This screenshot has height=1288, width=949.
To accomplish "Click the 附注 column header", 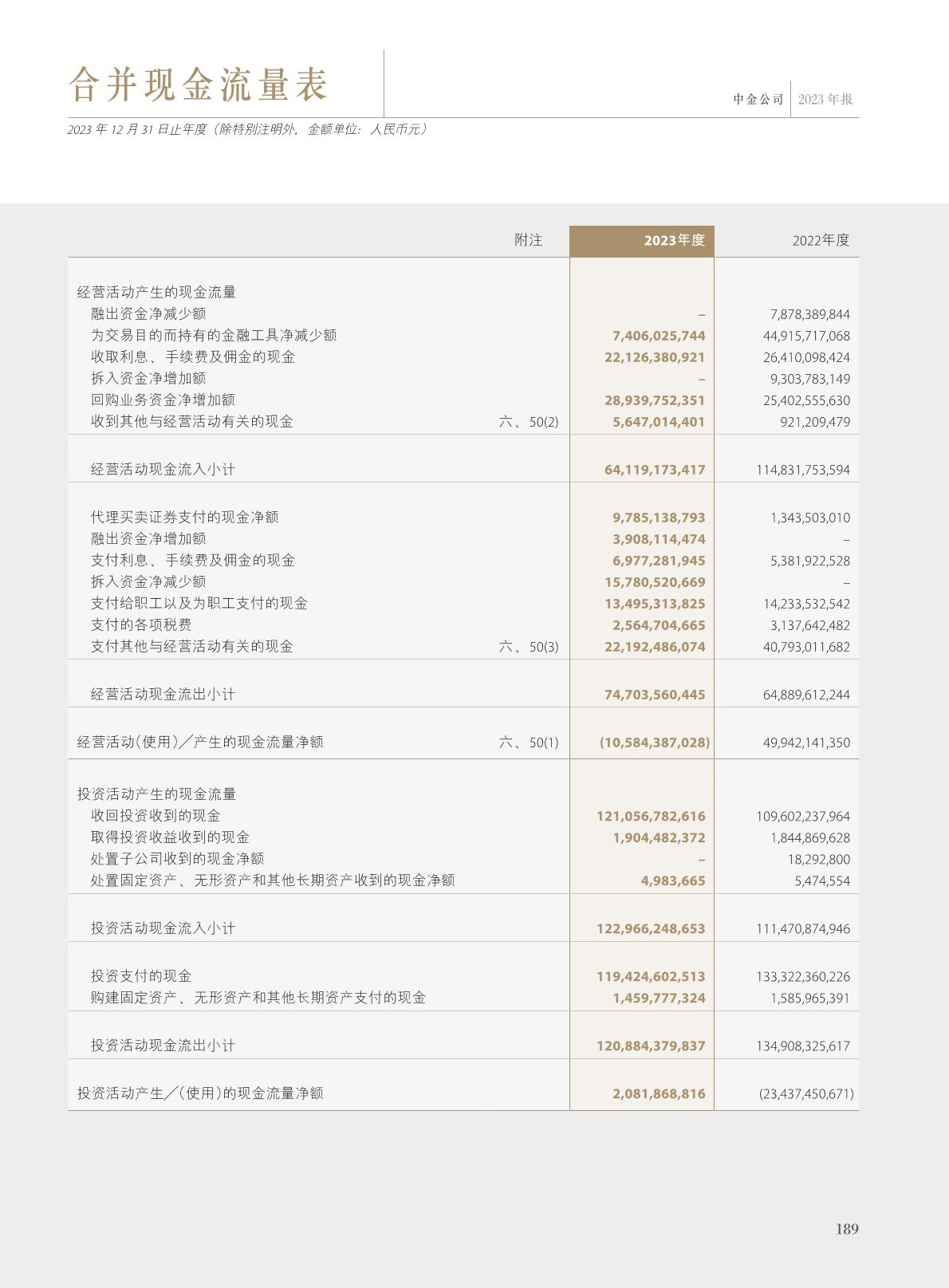I will (528, 240).
